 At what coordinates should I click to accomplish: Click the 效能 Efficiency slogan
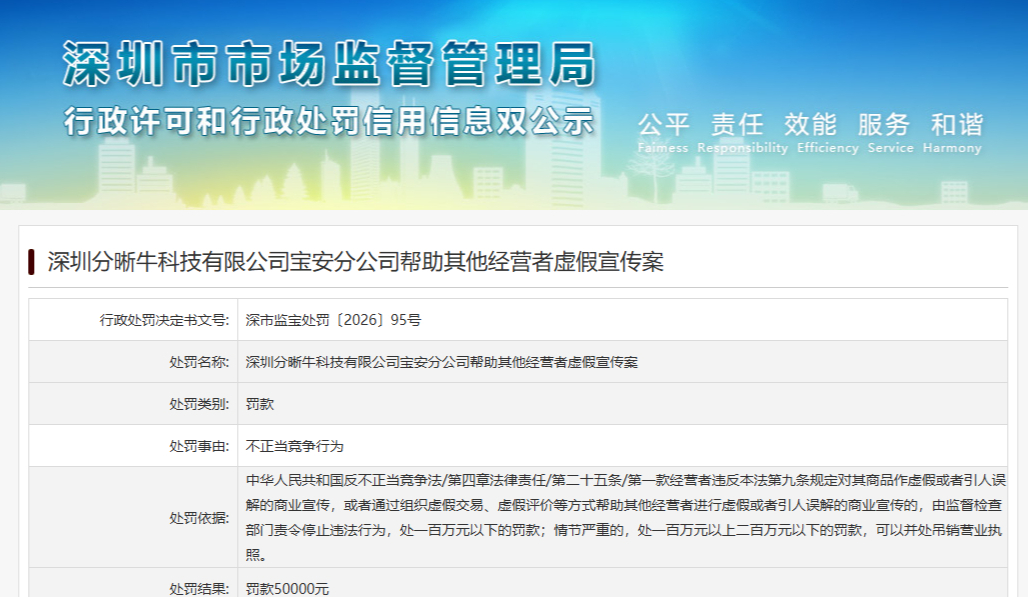(827, 133)
